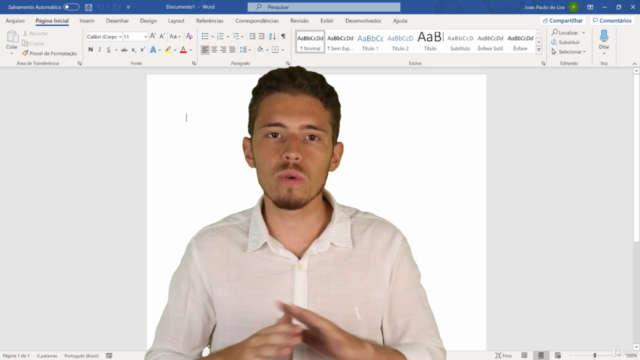Justify the text

[232, 50]
